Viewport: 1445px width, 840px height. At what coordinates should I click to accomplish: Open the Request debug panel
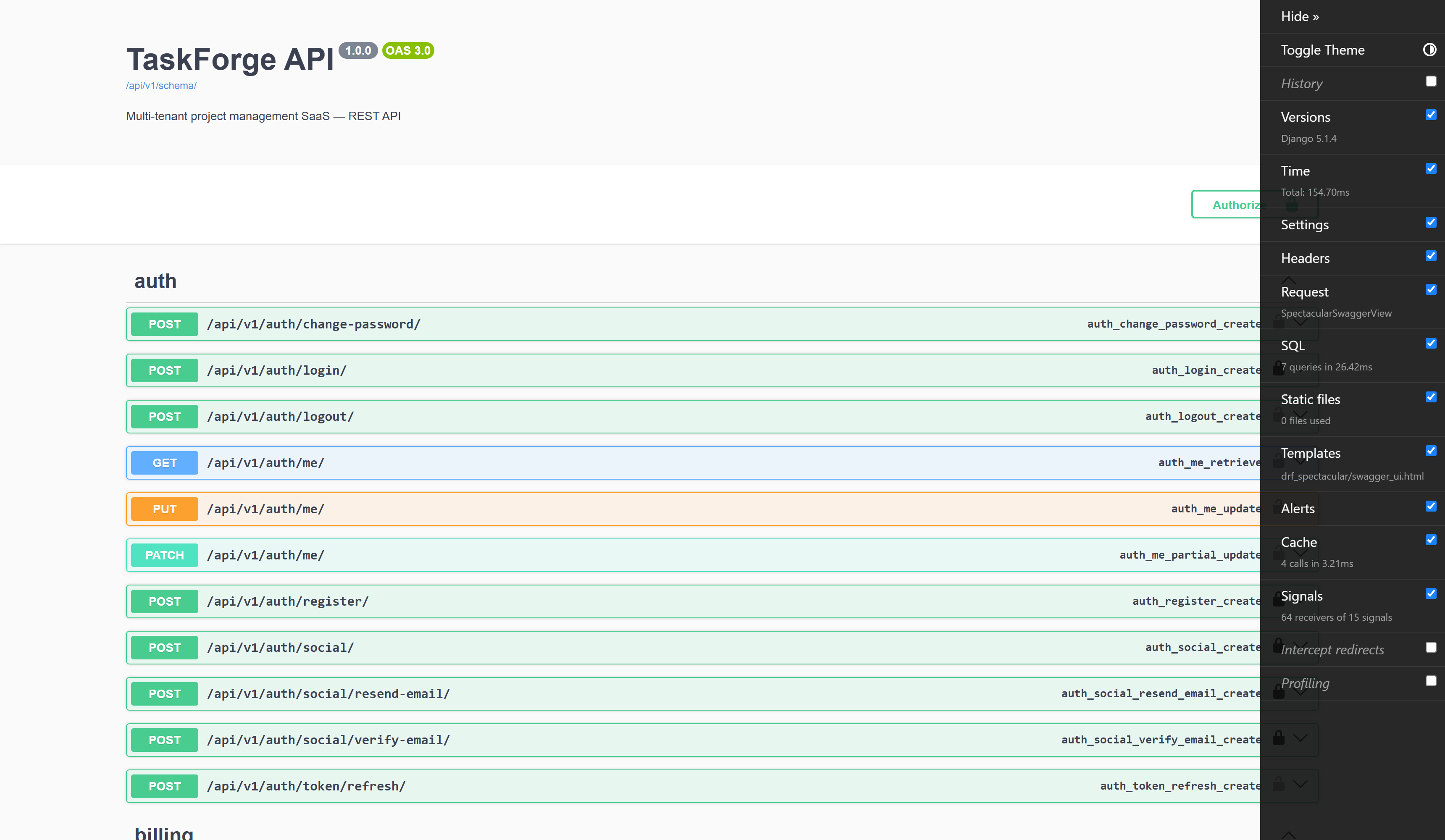[1305, 292]
